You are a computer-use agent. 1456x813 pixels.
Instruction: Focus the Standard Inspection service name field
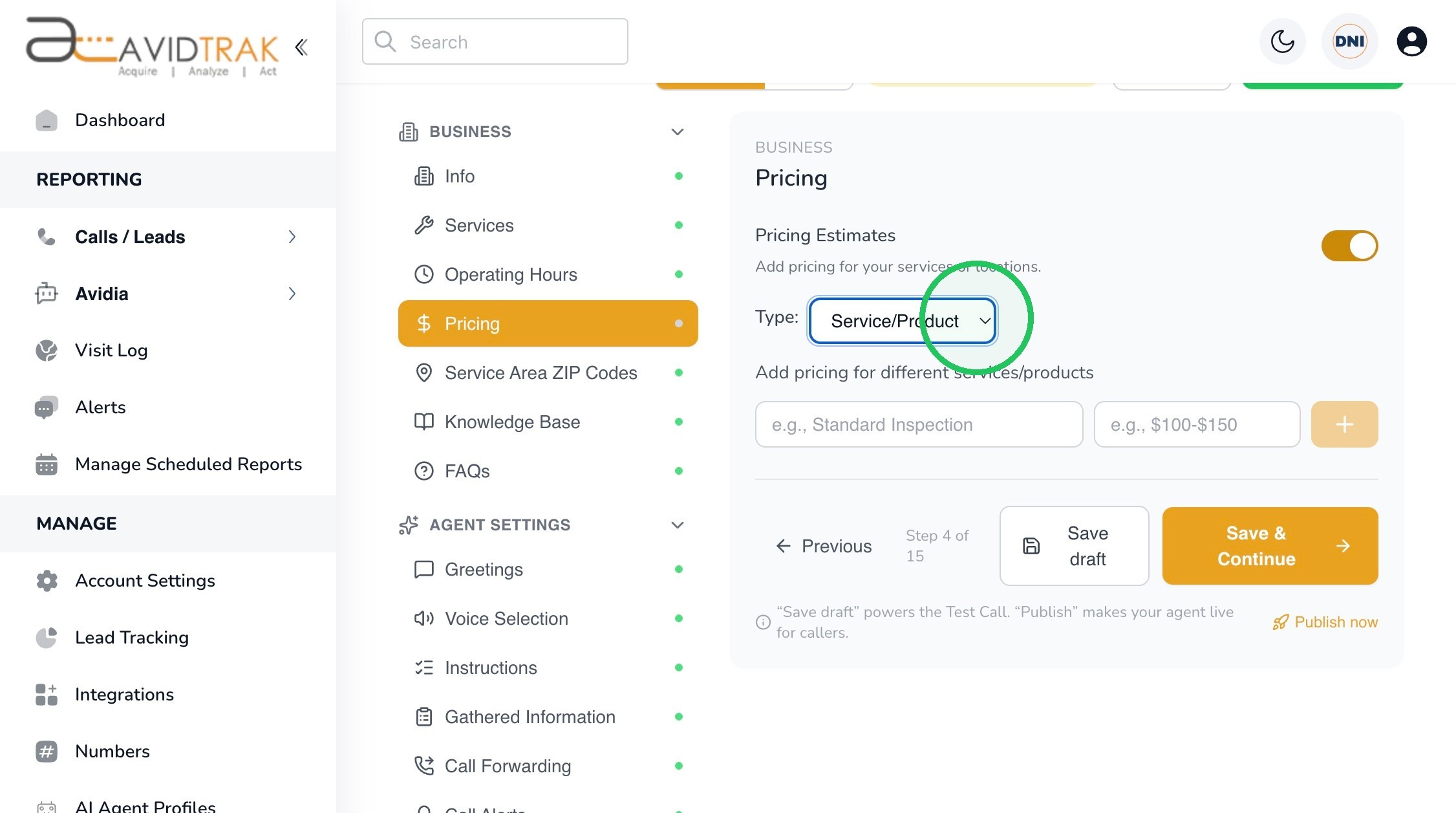point(919,424)
